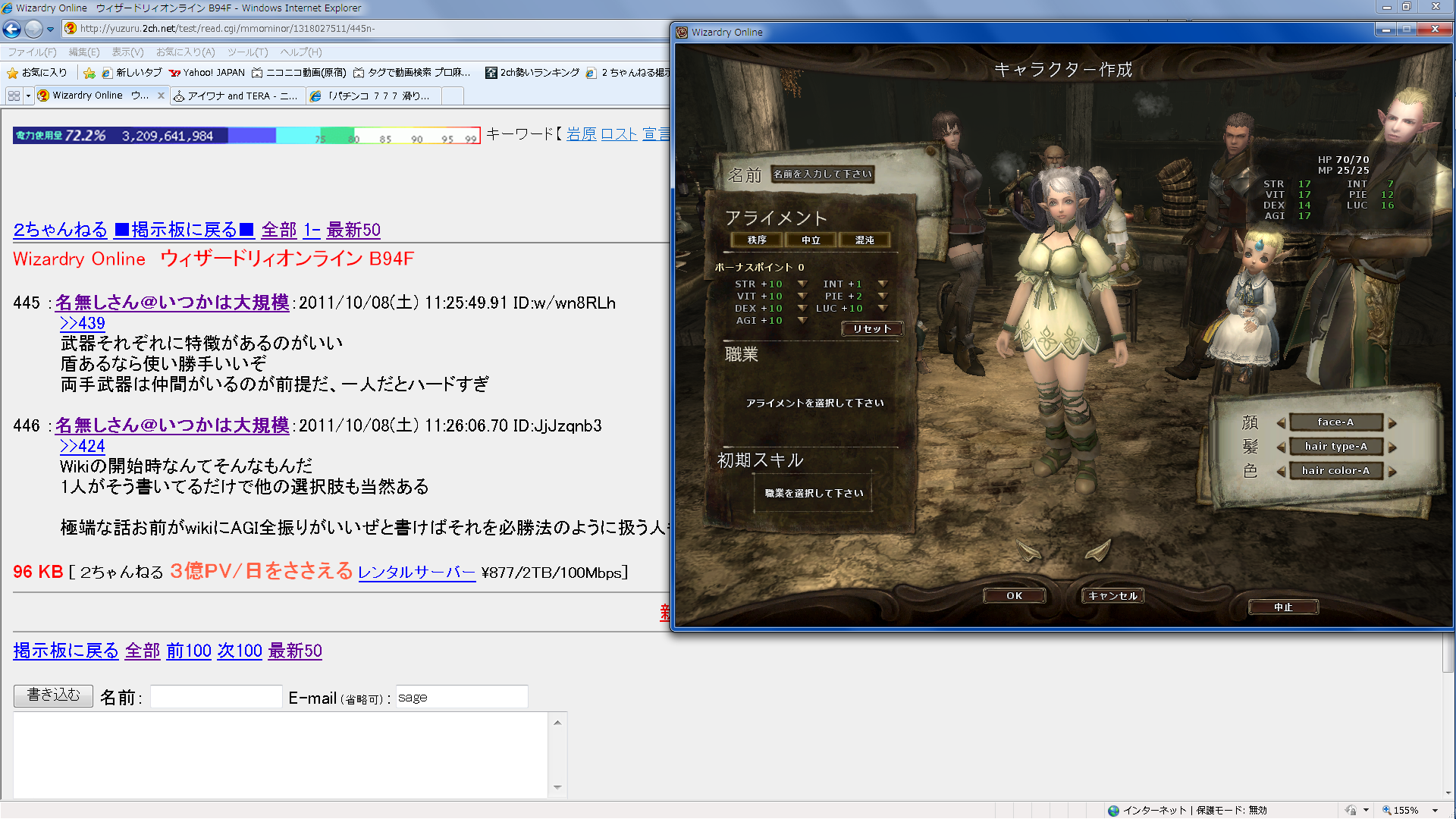Viewport: 1456px width, 819px height.
Task: Click the 岩原 keyword link
Action: click(582, 134)
